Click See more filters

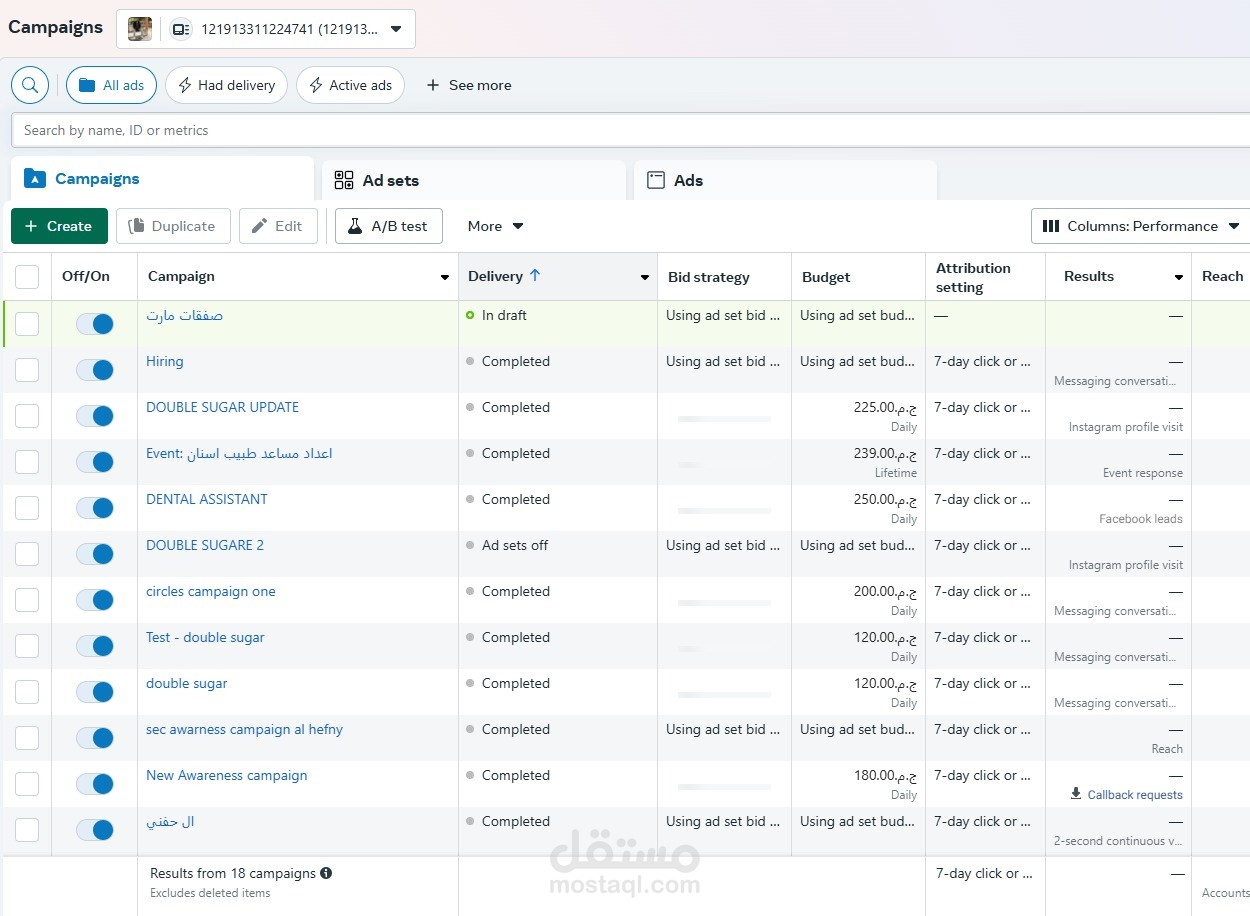click(468, 85)
